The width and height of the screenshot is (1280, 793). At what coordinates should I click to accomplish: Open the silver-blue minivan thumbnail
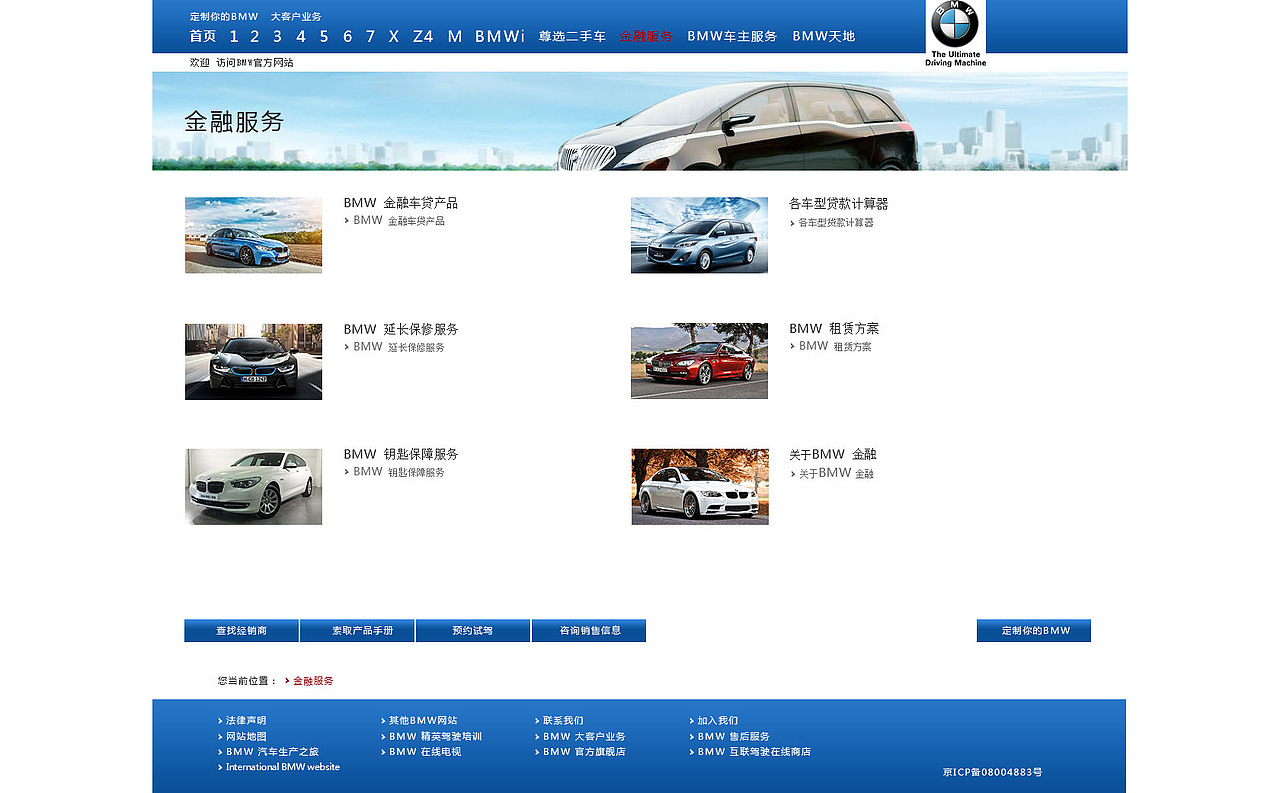coord(699,235)
